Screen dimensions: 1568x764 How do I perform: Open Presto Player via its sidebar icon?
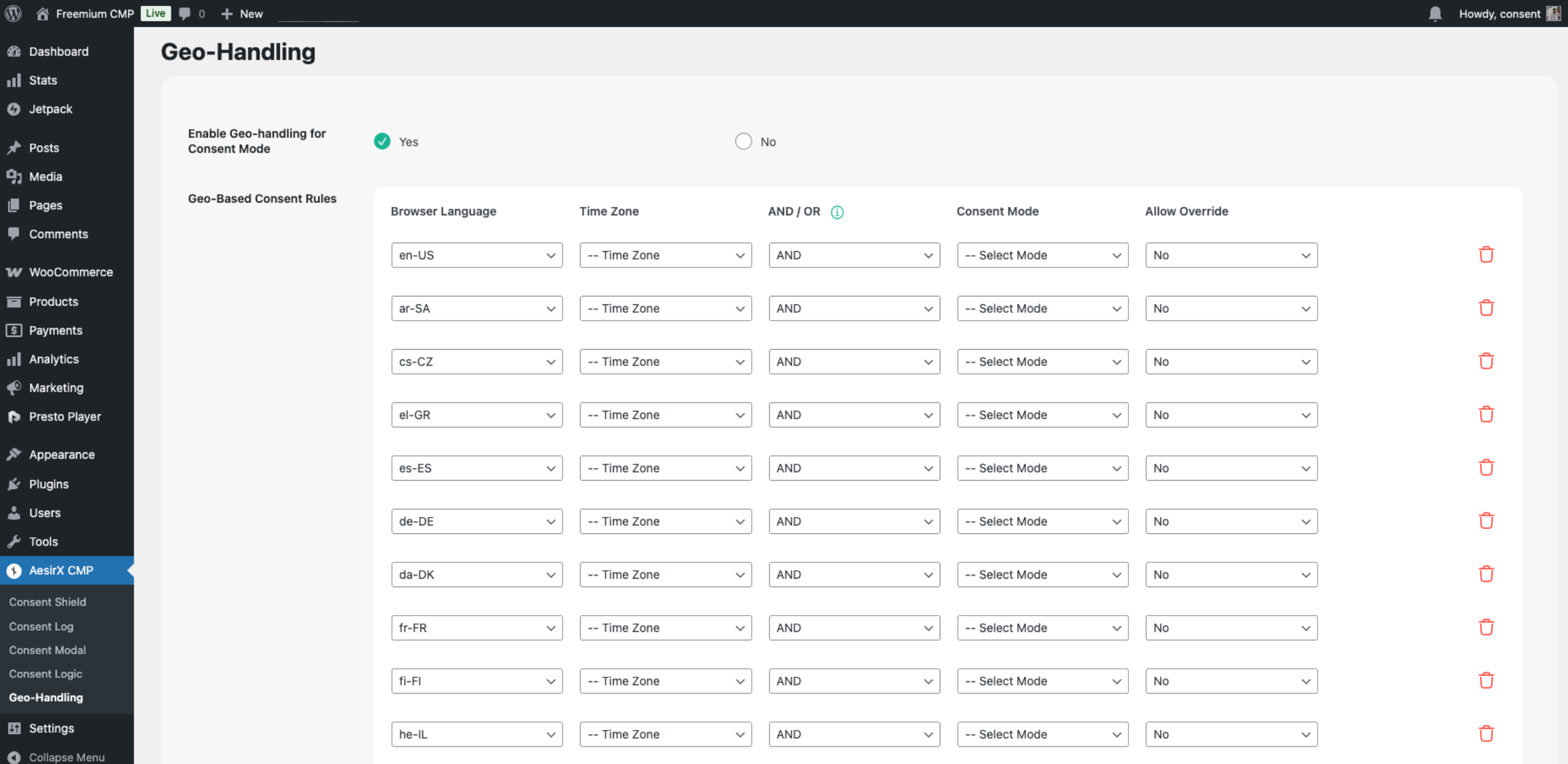(15, 417)
